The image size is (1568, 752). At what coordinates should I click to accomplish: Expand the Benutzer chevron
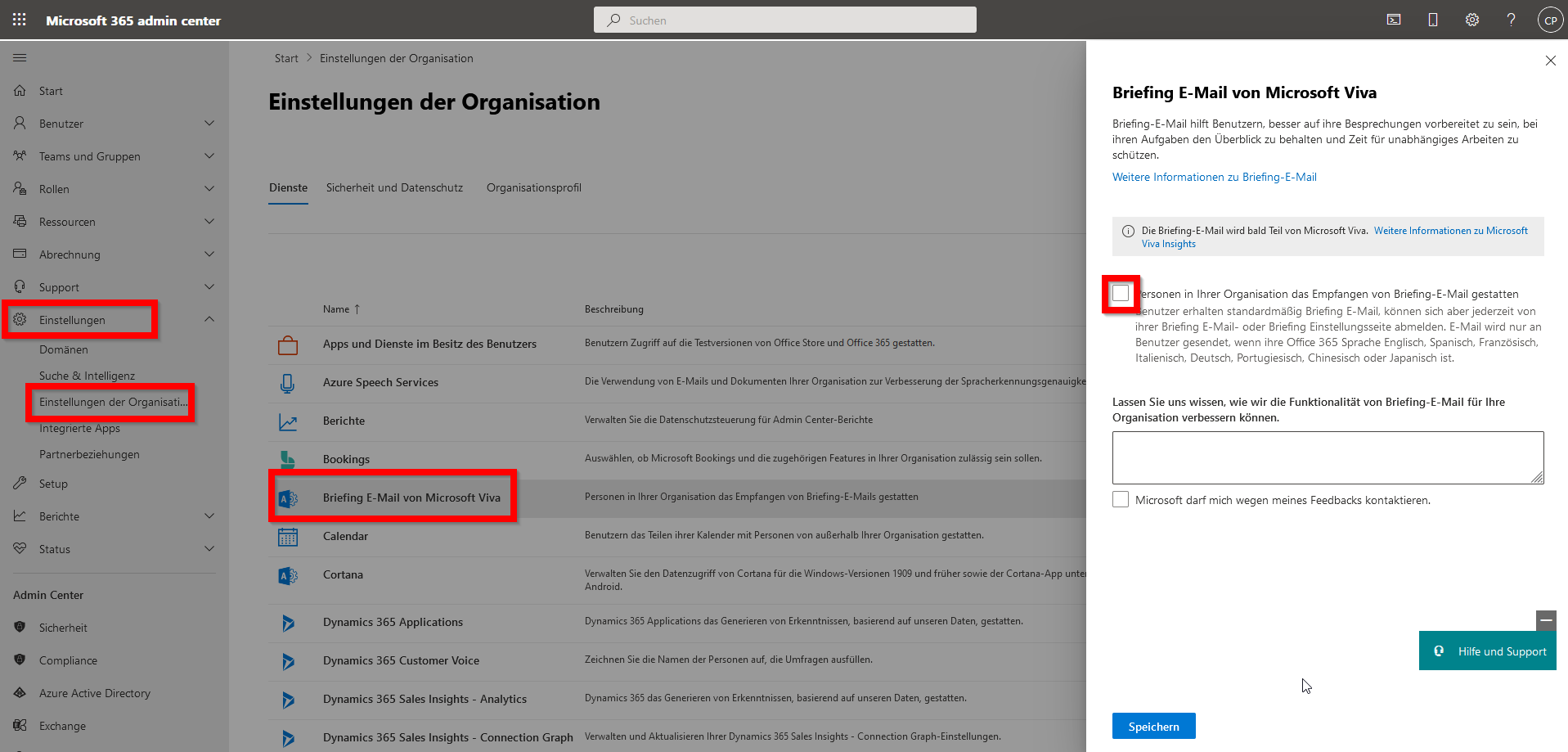[209, 123]
